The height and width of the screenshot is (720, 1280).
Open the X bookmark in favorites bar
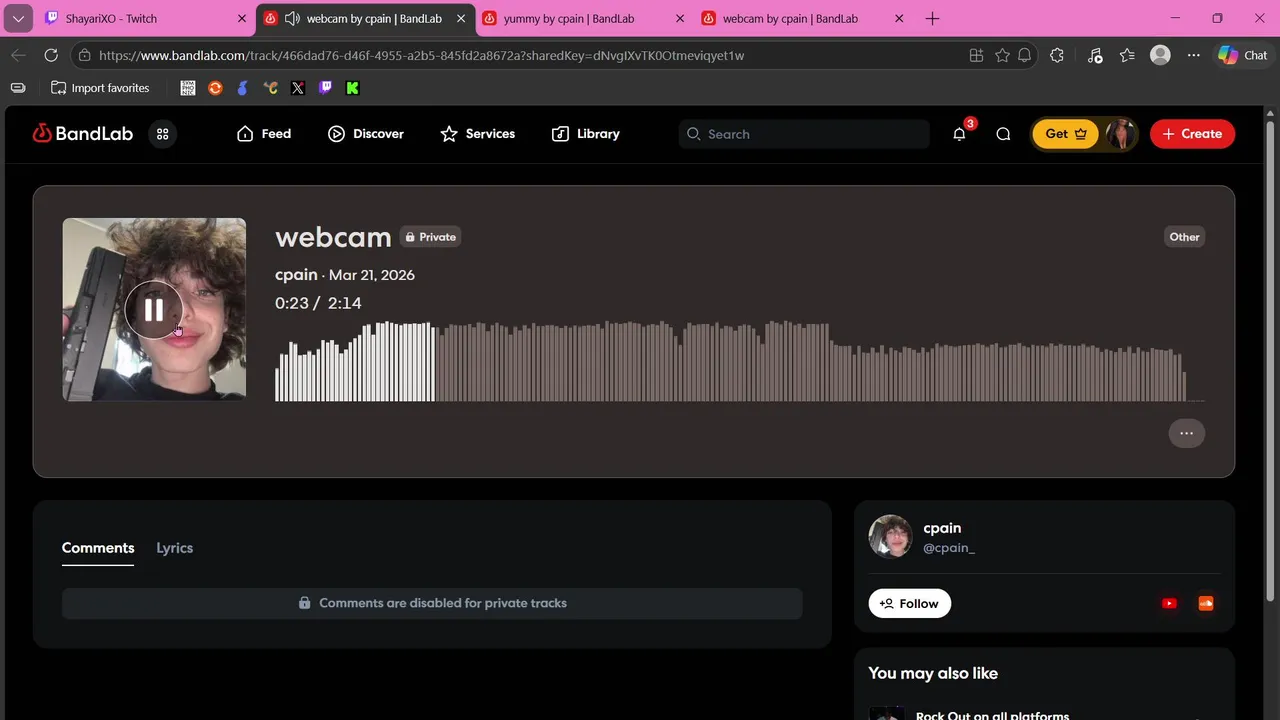click(x=297, y=88)
